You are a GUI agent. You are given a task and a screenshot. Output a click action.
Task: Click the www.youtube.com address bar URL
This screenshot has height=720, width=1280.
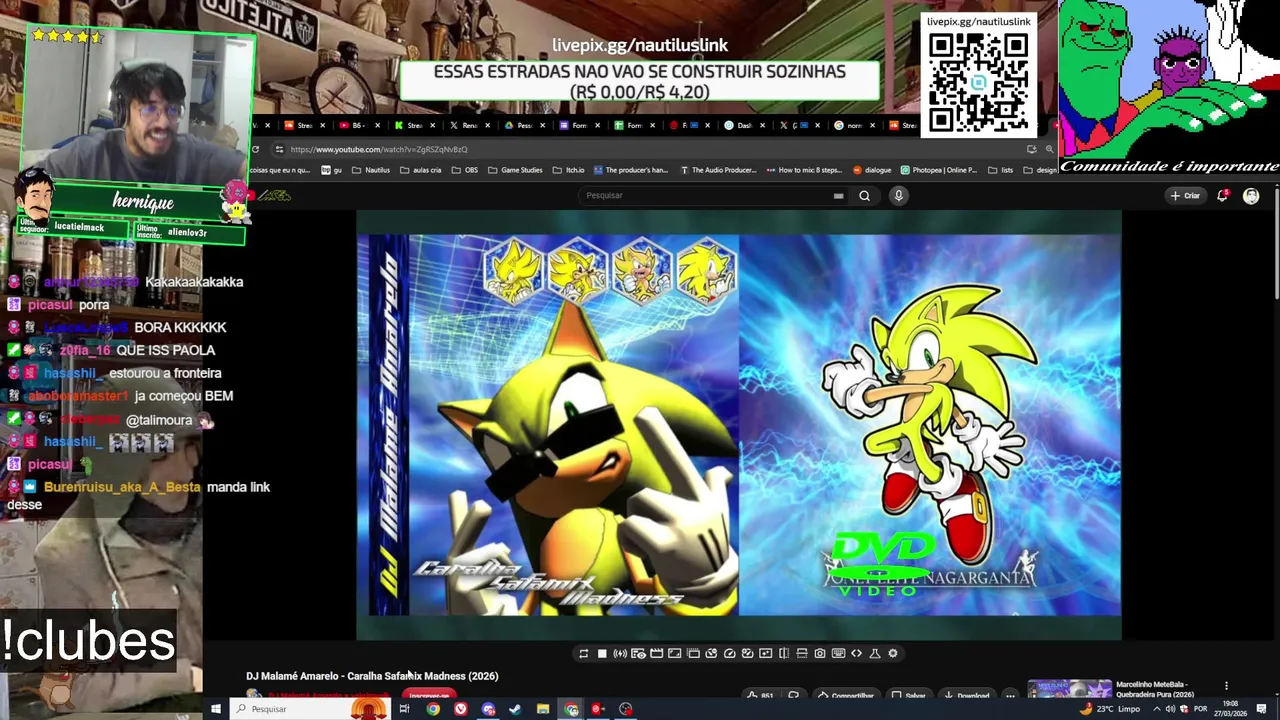pyautogui.click(x=379, y=149)
